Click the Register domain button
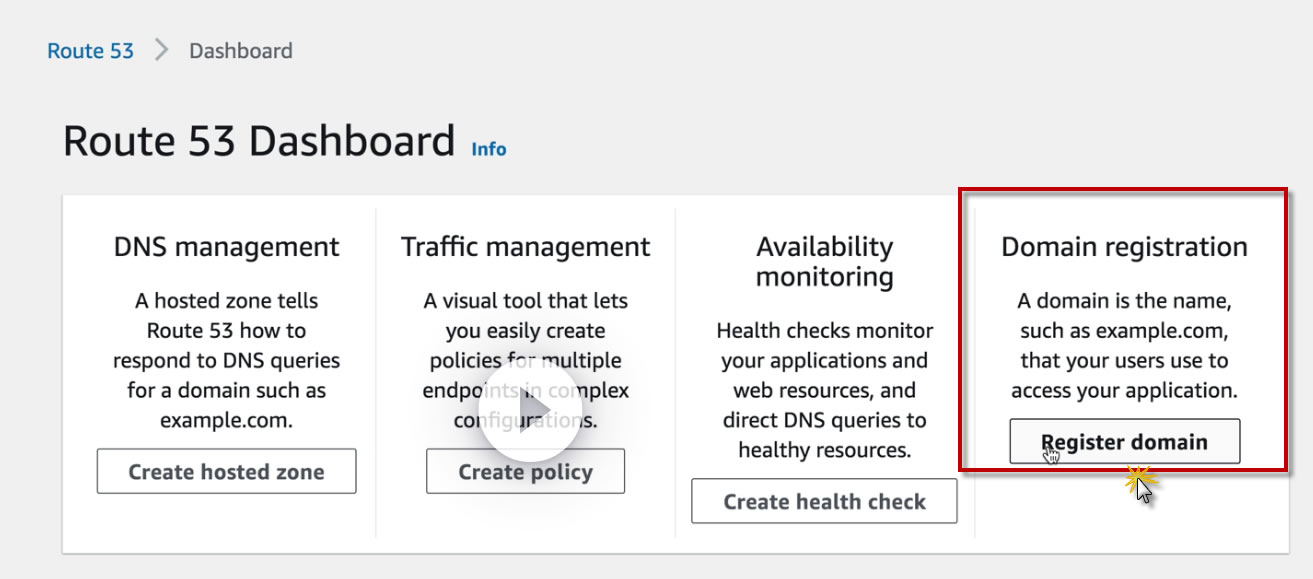The height and width of the screenshot is (579, 1313). 1124,442
